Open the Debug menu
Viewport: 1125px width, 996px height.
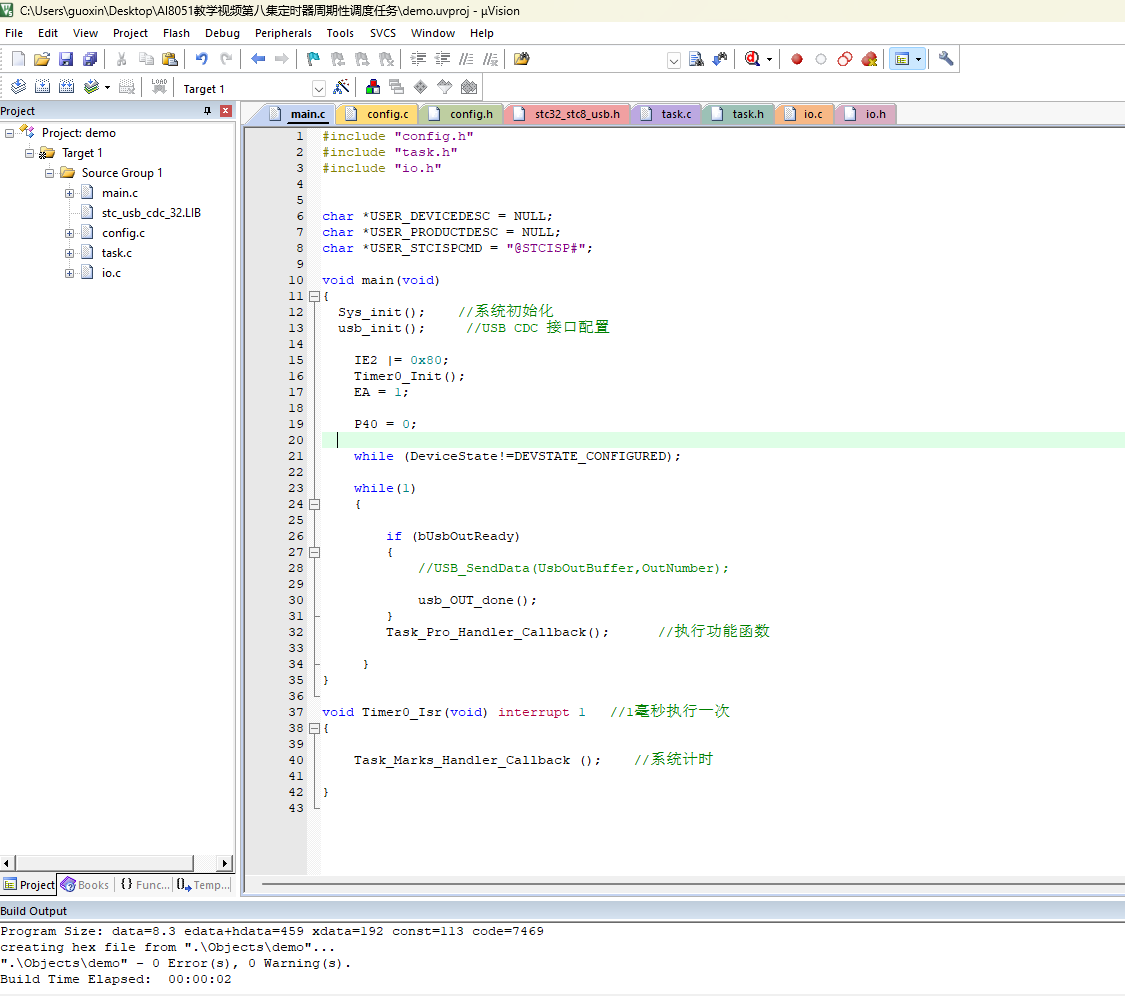[222, 33]
